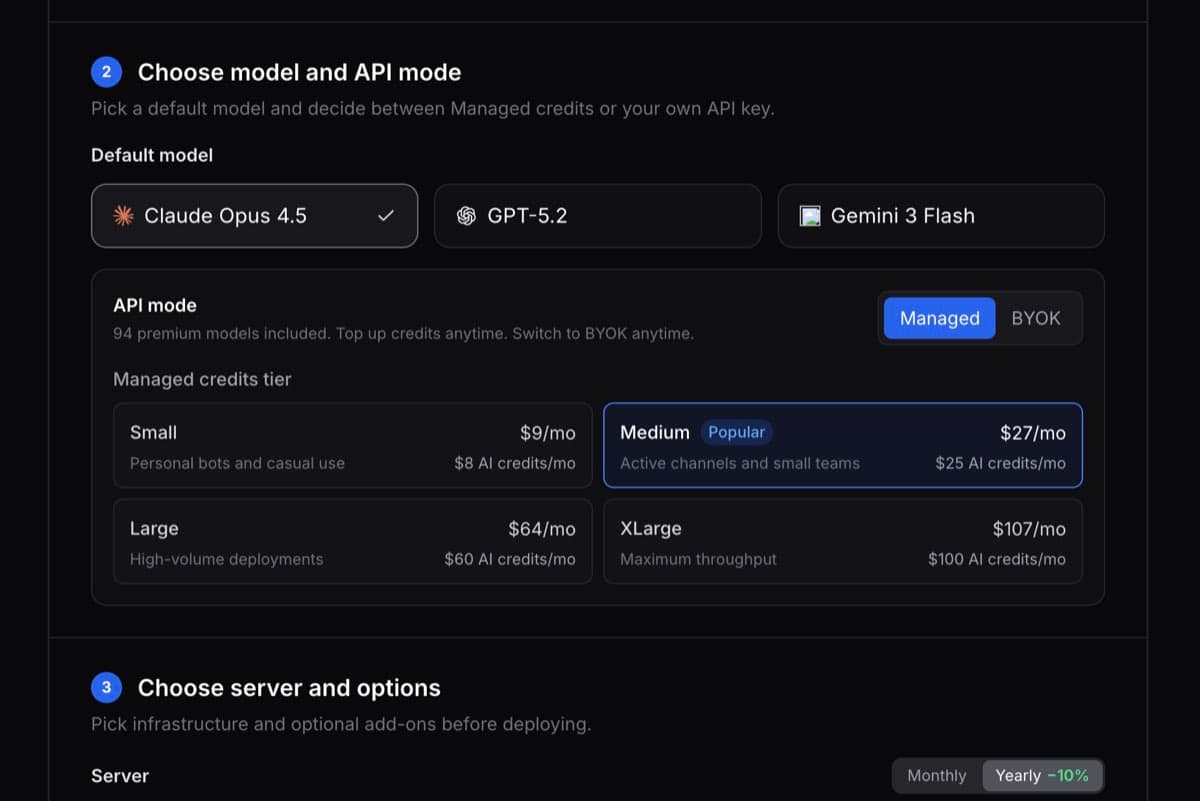Keep Managed selected in API mode switch
1200x801 pixels.
point(938,317)
